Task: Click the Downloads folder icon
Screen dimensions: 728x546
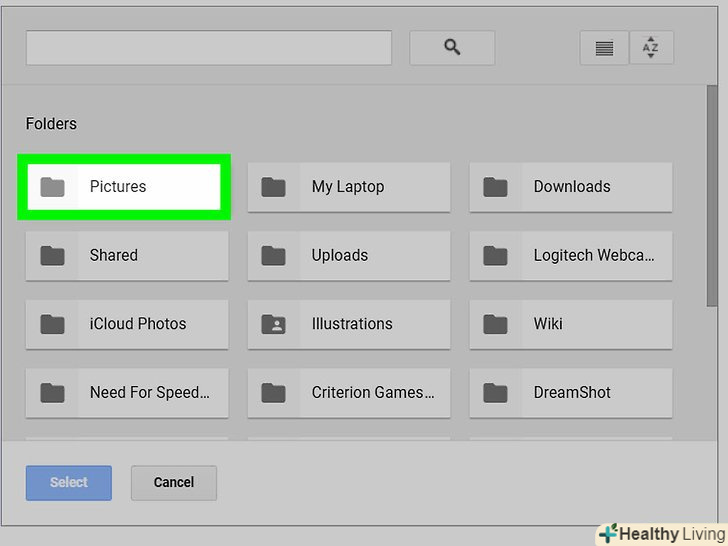Action: [495, 187]
